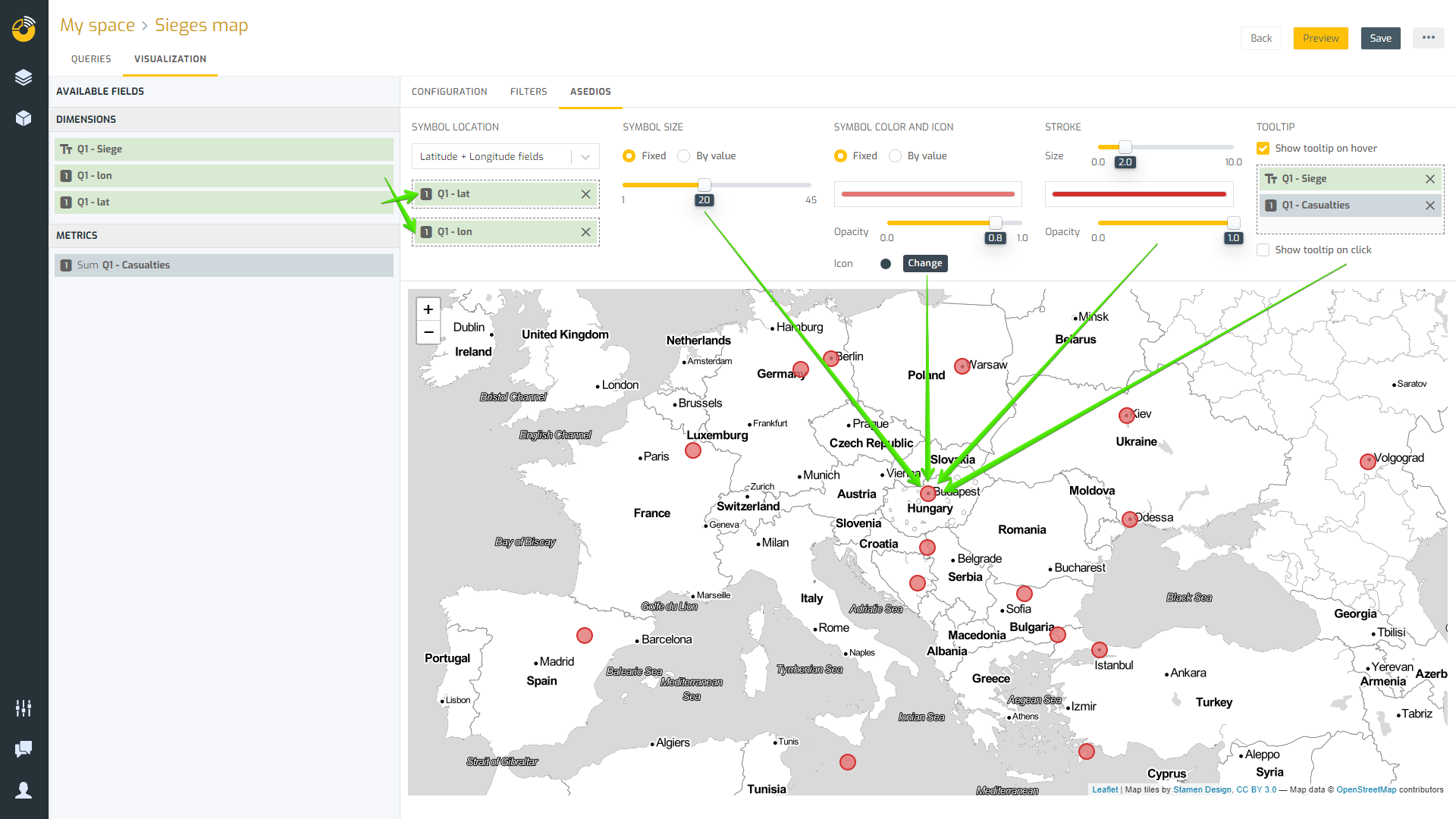This screenshot has height=819, width=1456.
Task: Click the Change button to pick a new icon
Action: click(x=925, y=263)
